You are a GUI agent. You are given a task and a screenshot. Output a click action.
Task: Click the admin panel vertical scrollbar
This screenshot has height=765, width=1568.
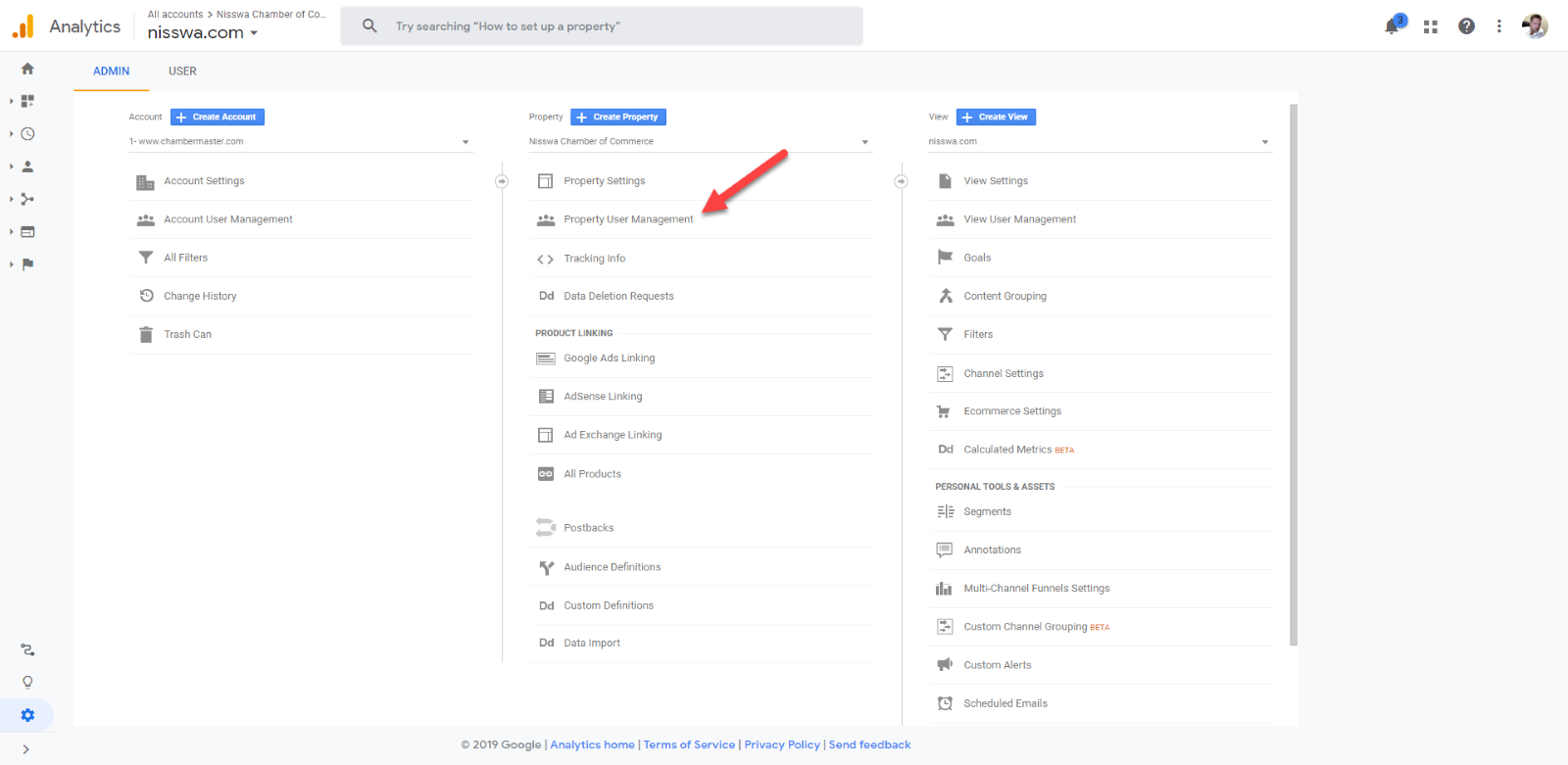1294,372
